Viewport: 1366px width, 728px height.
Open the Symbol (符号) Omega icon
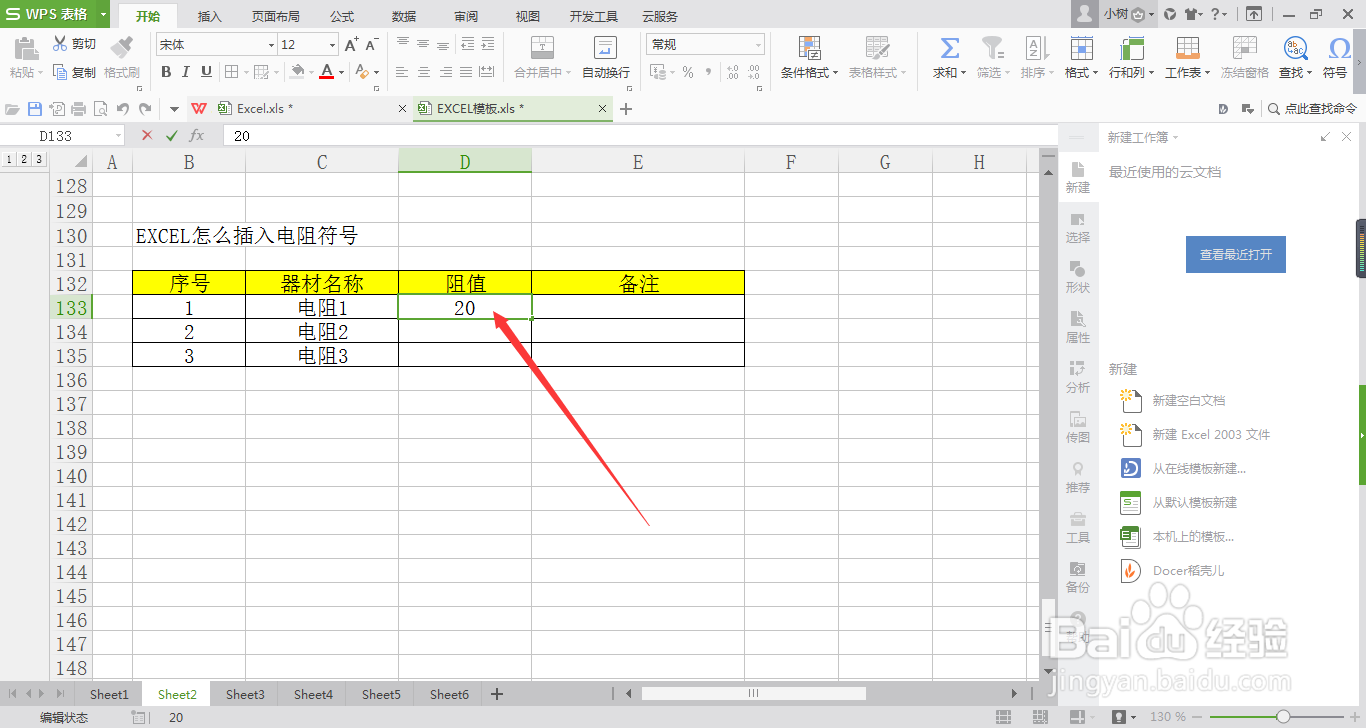1338,48
